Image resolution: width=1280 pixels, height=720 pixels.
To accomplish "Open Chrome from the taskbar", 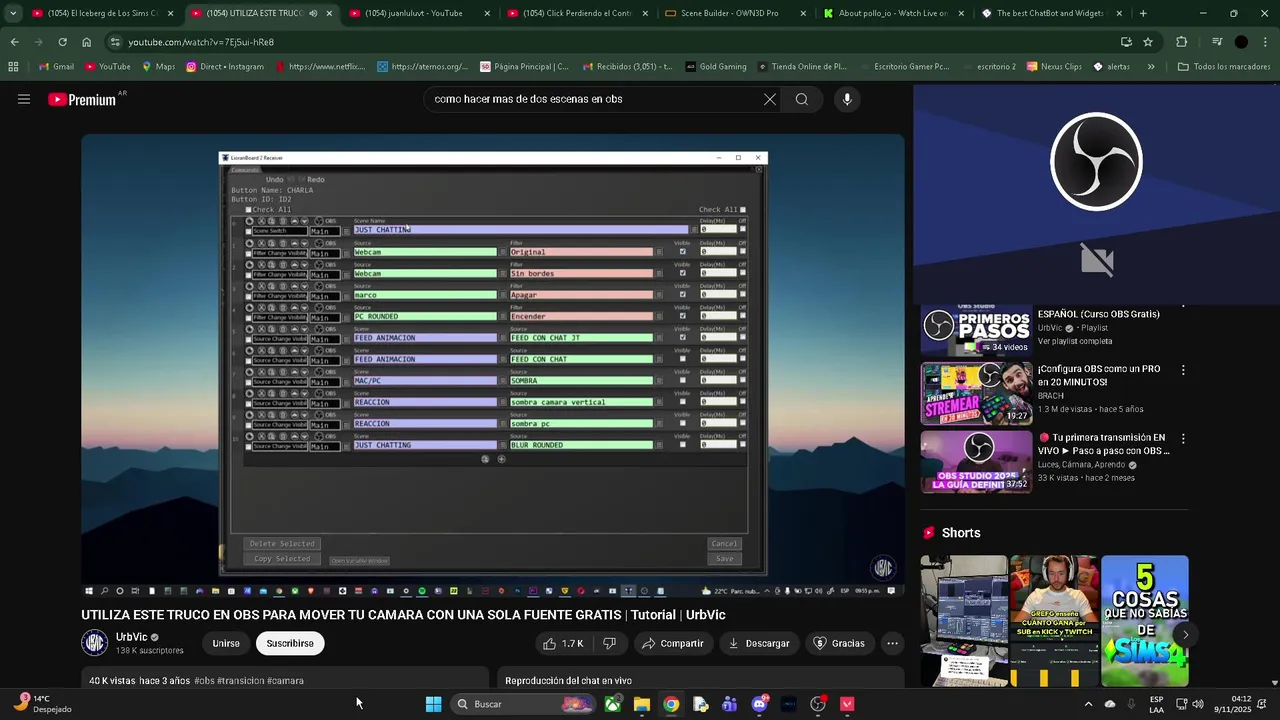I will pos(671,704).
